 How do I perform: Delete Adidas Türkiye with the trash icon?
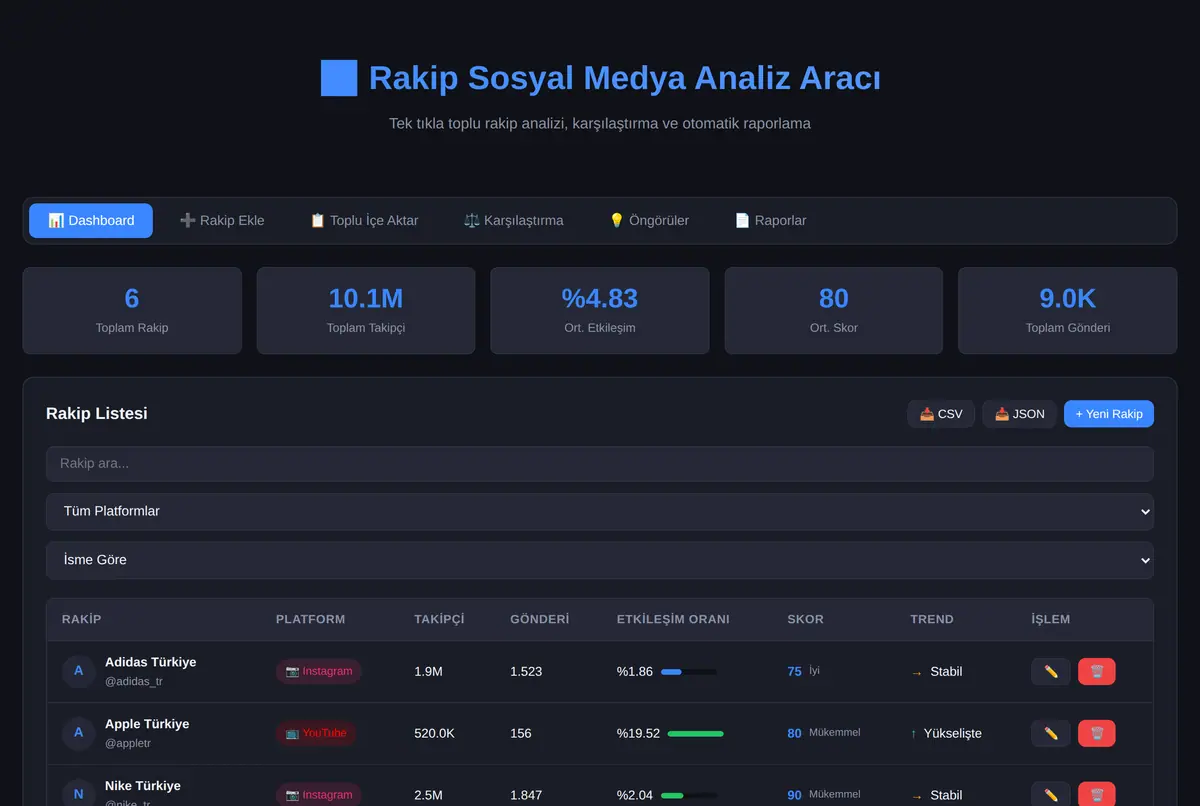point(1097,672)
